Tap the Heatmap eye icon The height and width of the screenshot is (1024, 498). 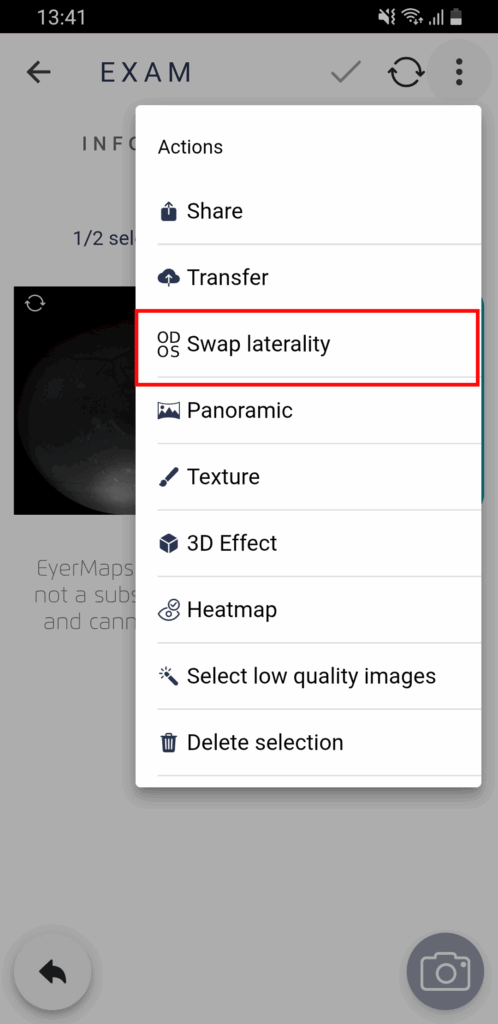pyautogui.click(x=168, y=610)
